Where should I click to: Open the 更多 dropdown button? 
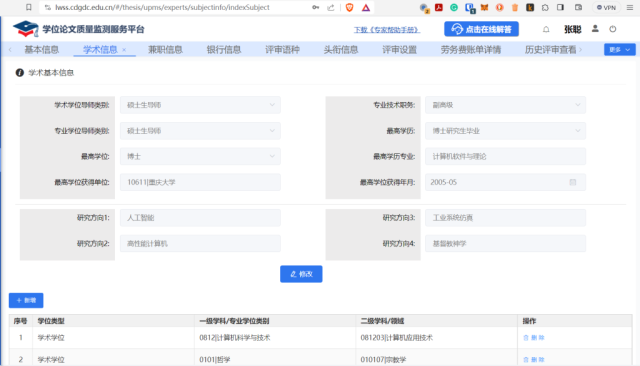[620, 49]
